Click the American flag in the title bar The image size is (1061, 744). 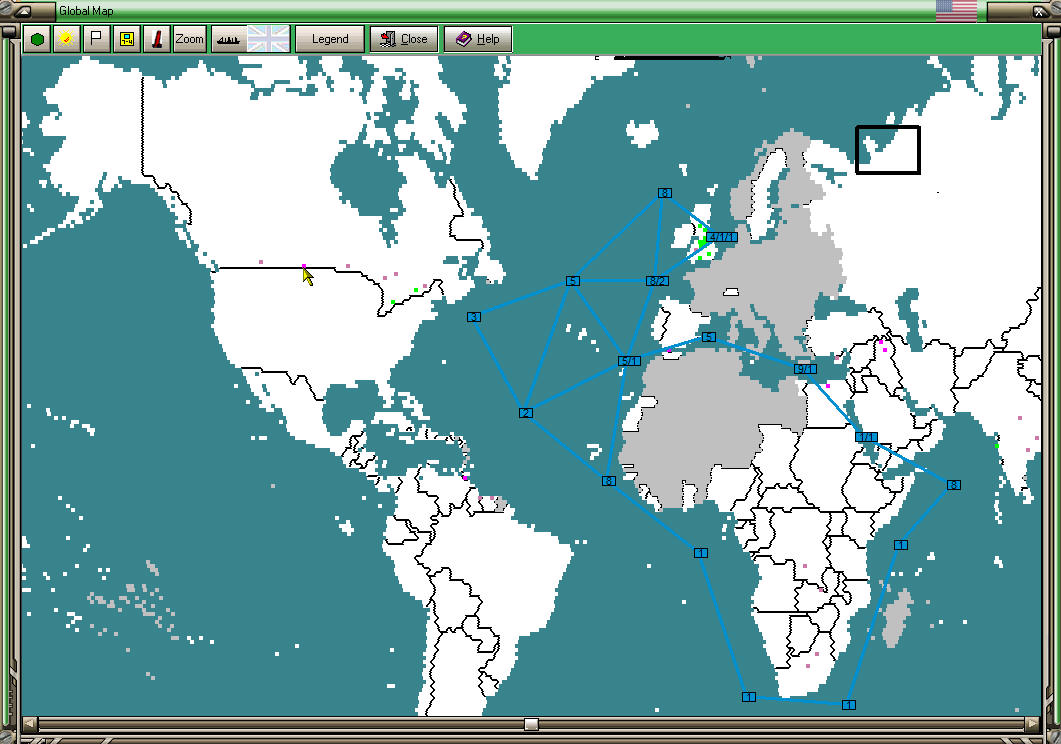pyautogui.click(x=956, y=9)
